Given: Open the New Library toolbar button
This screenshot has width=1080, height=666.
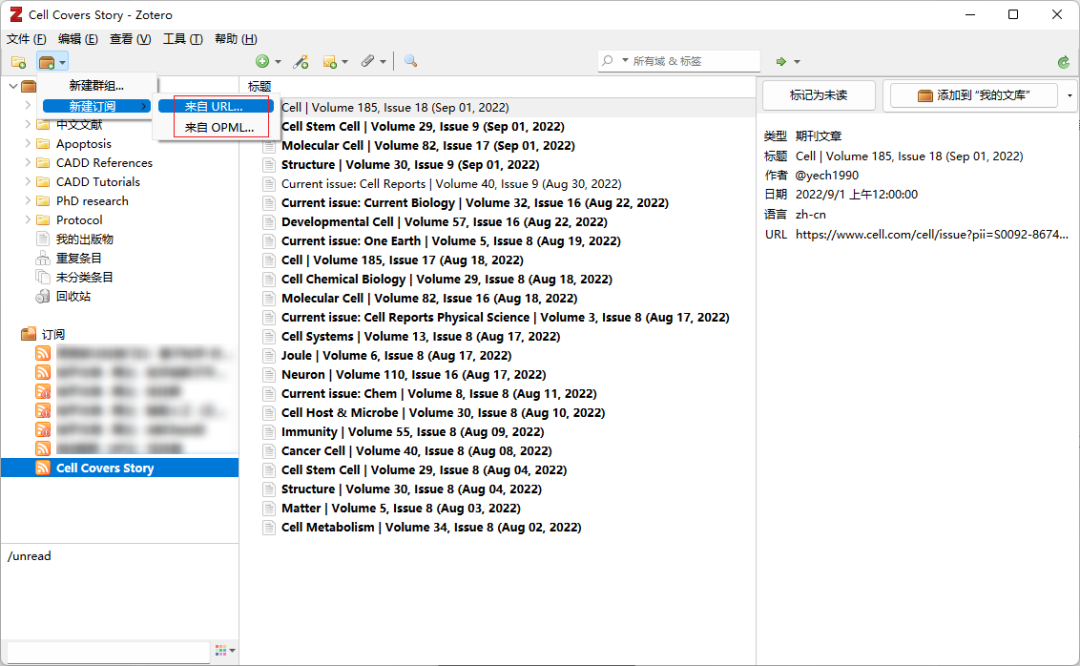Looking at the screenshot, I should click(52, 62).
